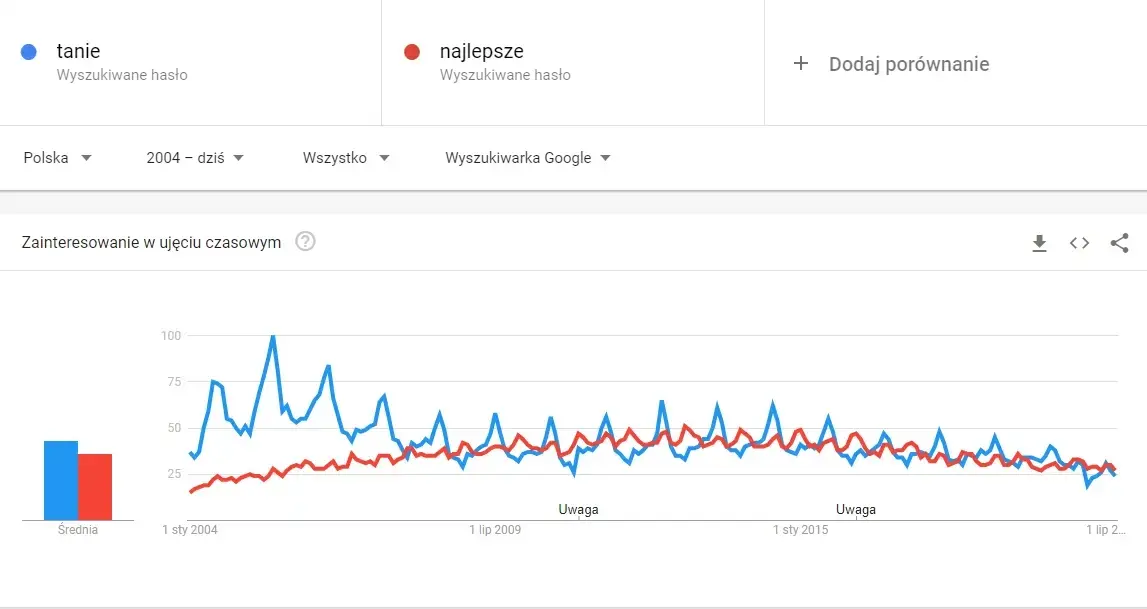The height and width of the screenshot is (609, 1147).
Task: Click the dropdown arrow next to Polska
Action: click(87, 157)
